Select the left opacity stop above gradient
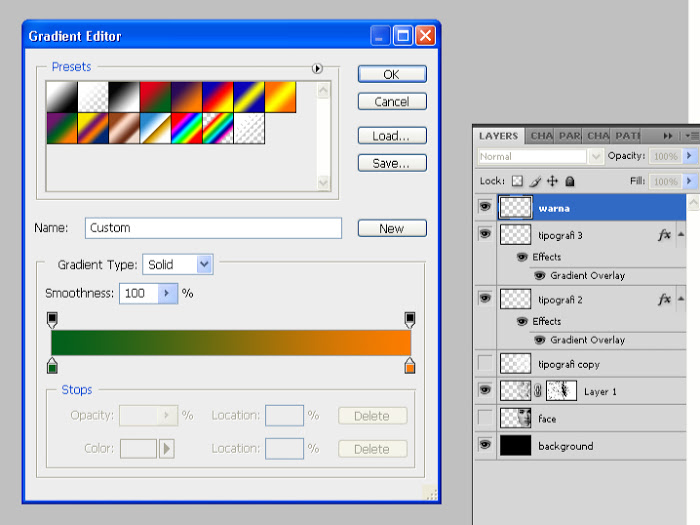 [52, 320]
